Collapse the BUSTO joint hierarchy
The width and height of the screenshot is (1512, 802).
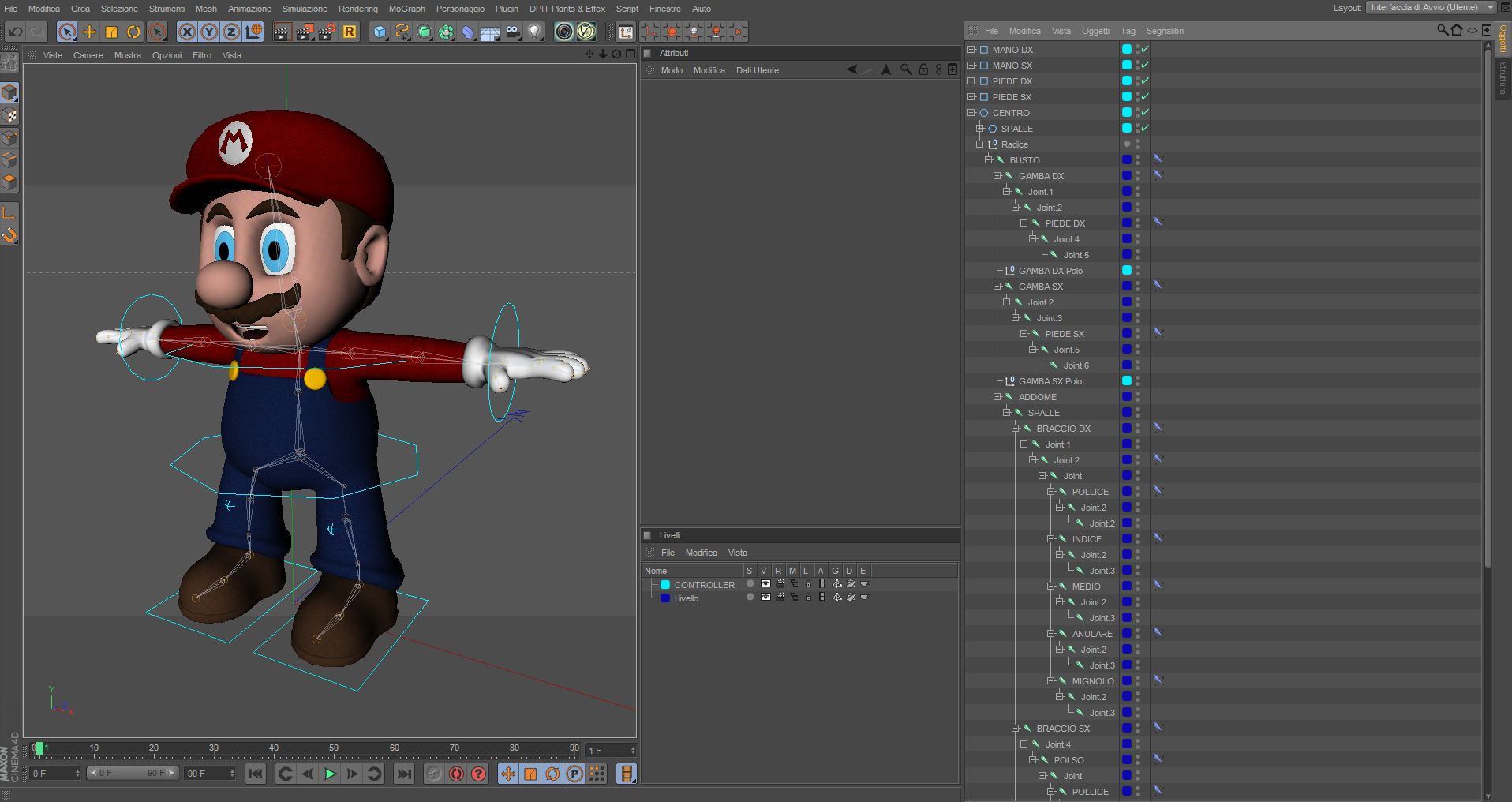pyautogui.click(x=989, y=160)
